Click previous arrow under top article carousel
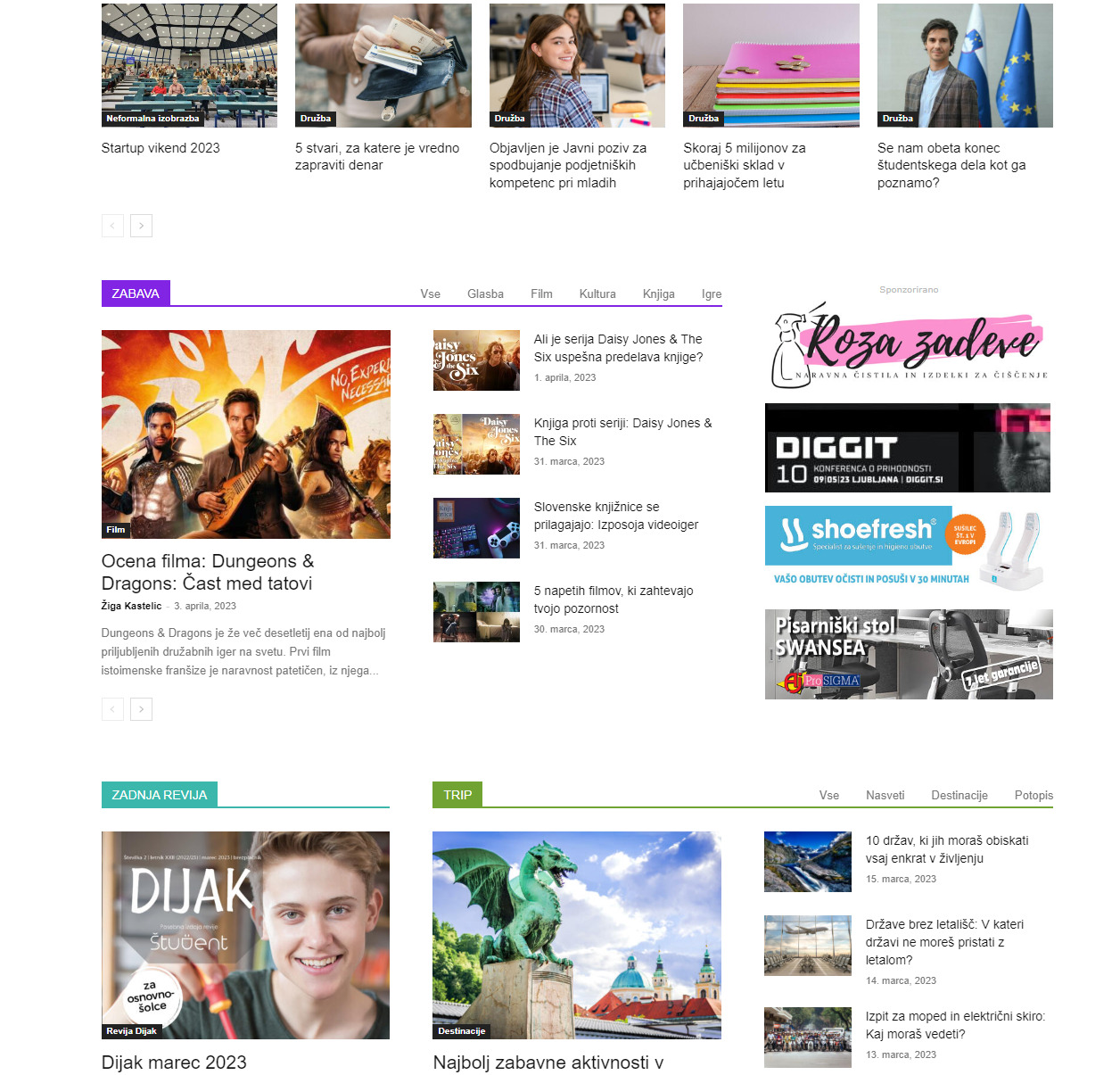The height and width of the screenshot is (1075, 1120). [x=112, y=226]
